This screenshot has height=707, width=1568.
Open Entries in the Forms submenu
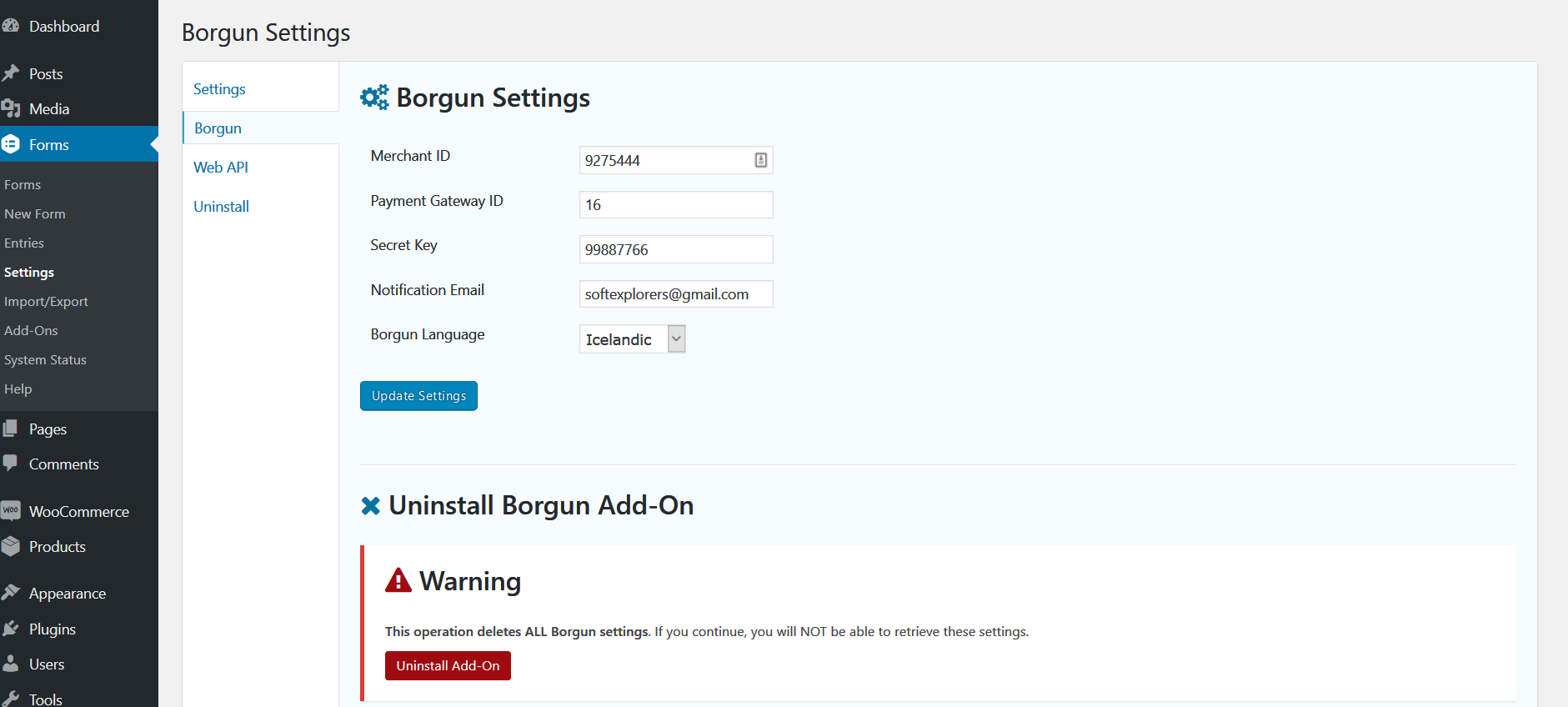click(x=24, y=243)
